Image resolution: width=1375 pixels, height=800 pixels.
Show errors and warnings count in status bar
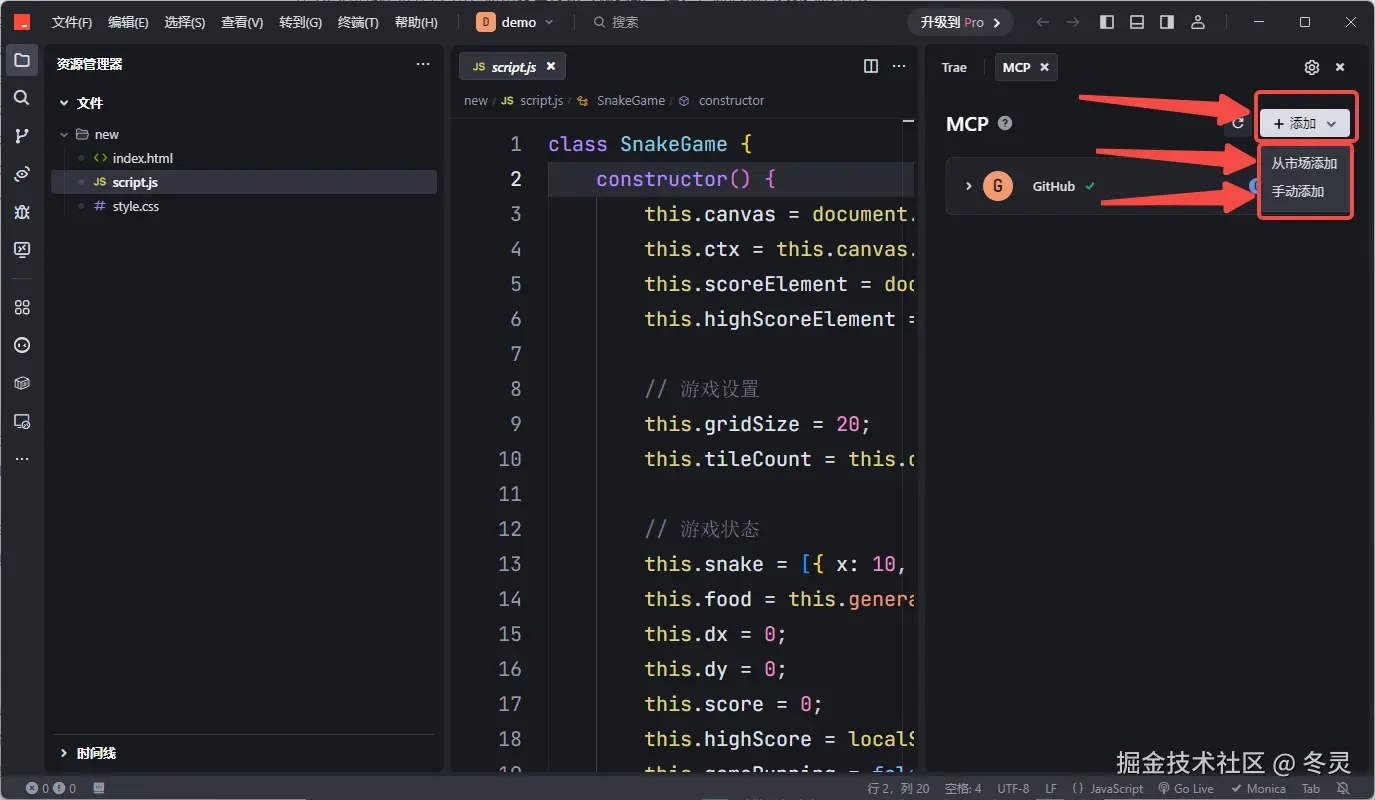pyautogui.click(x=51, y=788)
